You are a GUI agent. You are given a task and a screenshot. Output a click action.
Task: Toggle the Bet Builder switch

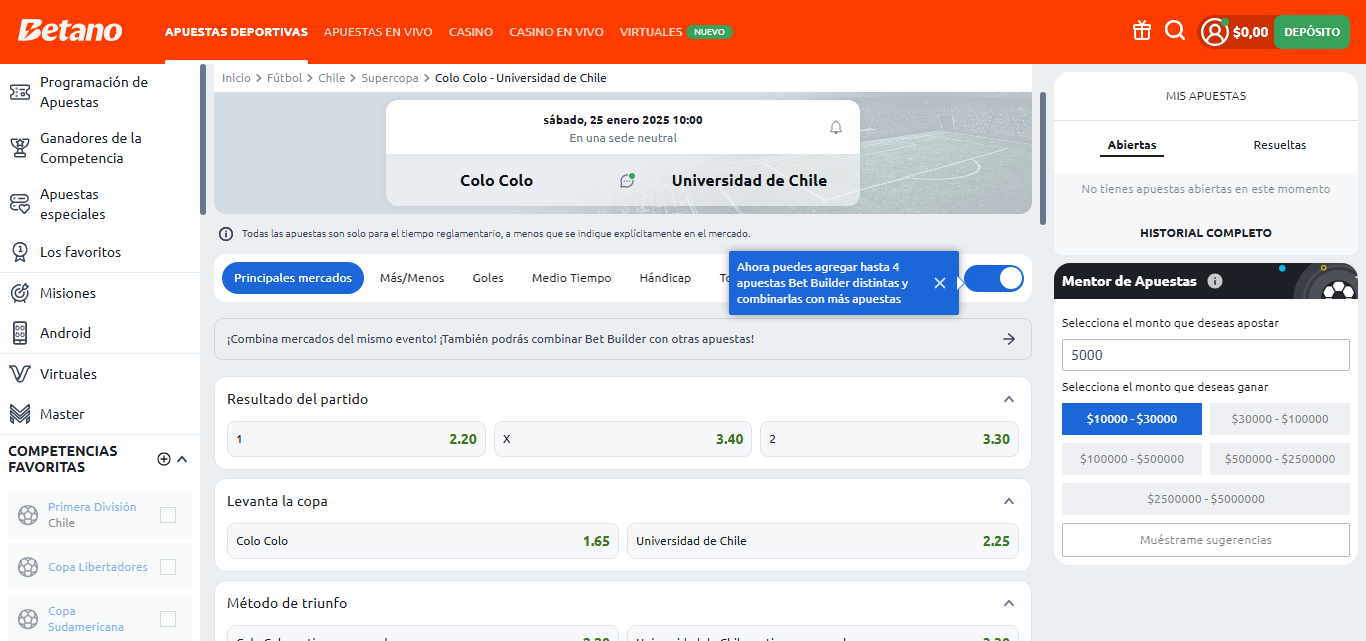994,278
